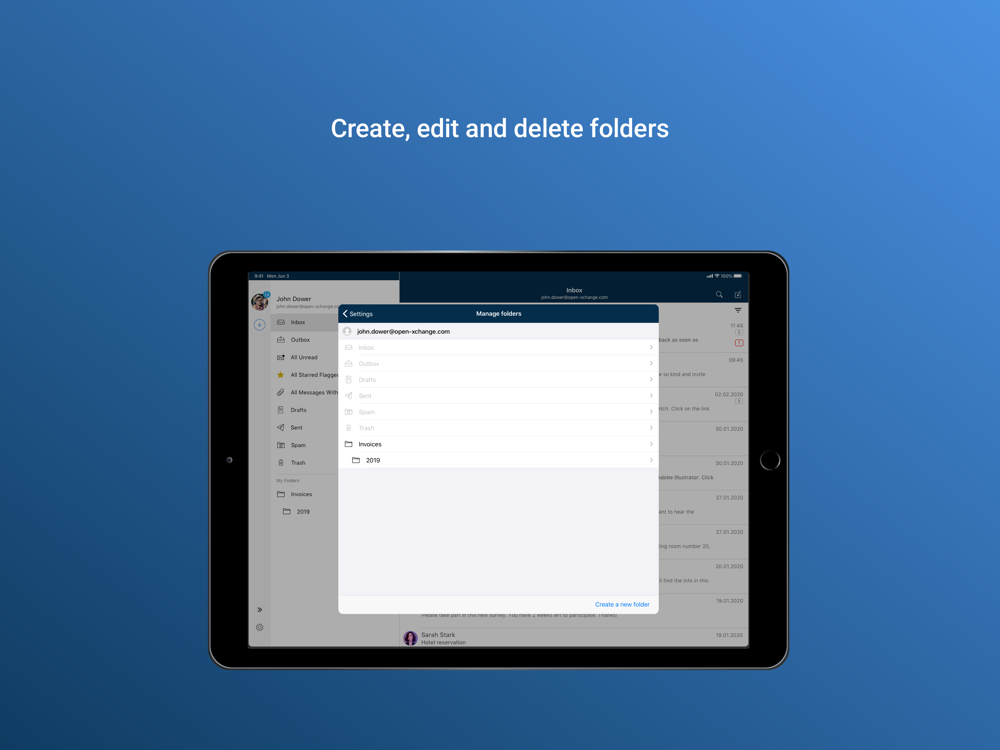Add account with plus circle icon
This screenshot has width=1000, height=750.
[260, 325]
